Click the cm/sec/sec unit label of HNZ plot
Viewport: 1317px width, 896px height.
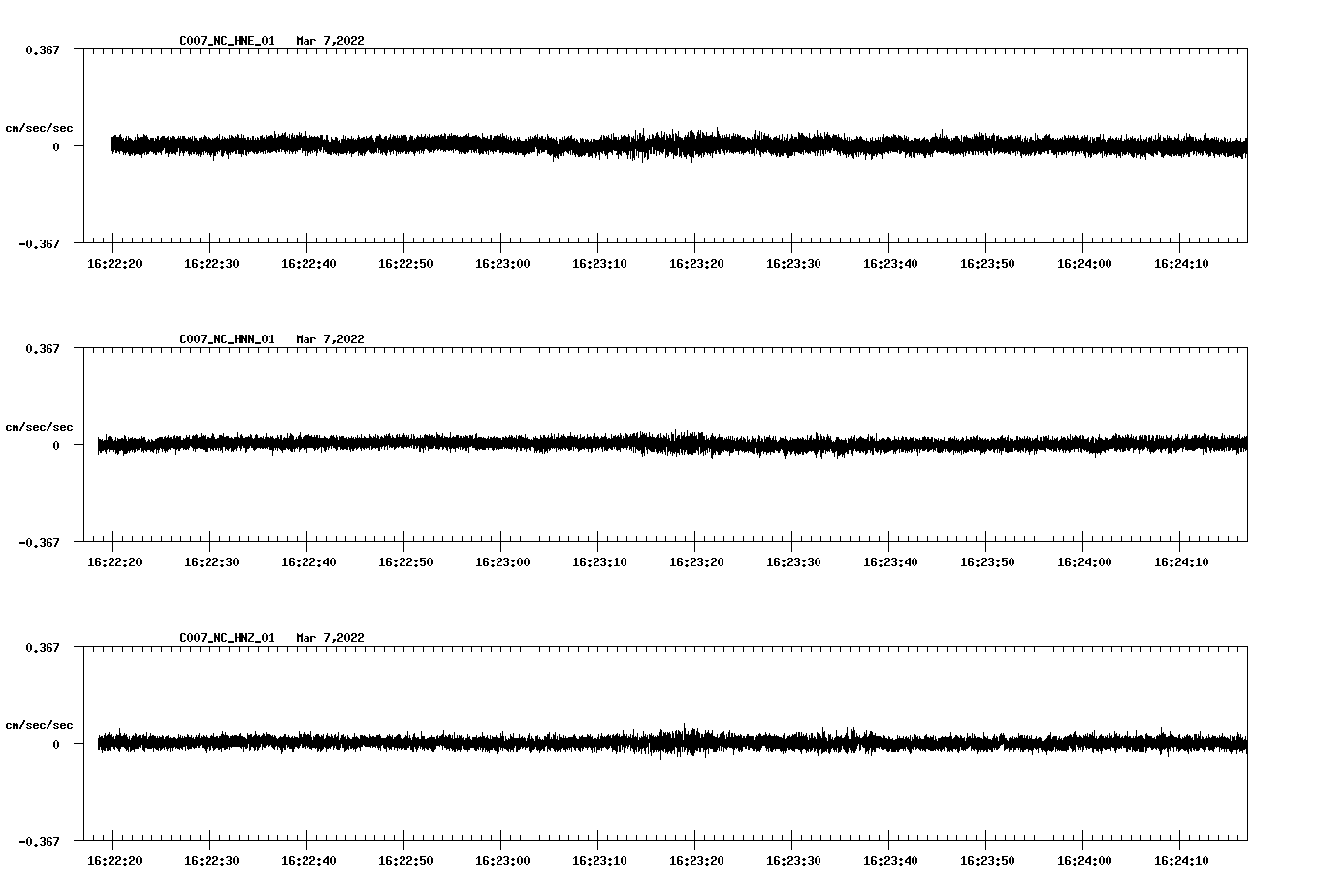39,725
